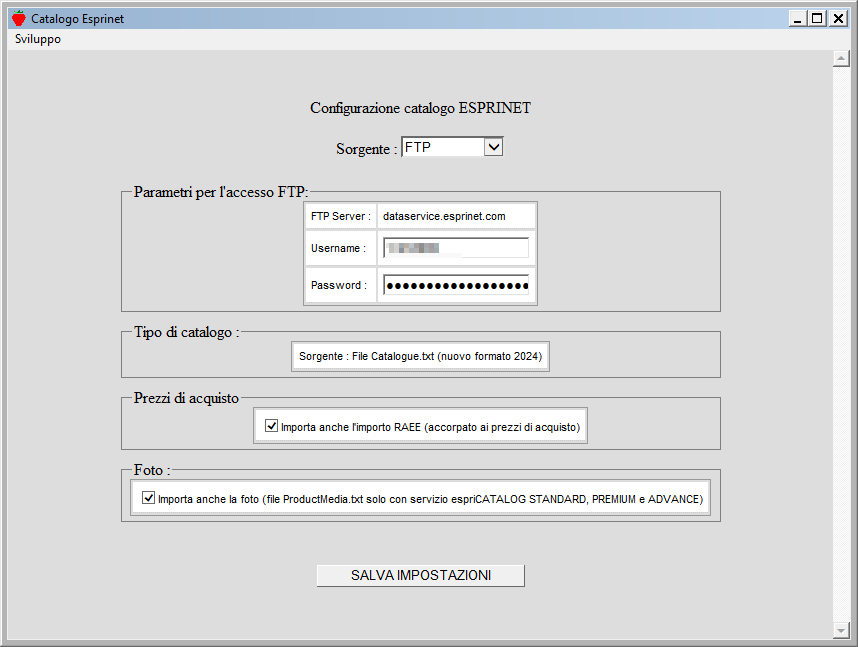Click the scrollbar down arrow

(x=841, y=631)
